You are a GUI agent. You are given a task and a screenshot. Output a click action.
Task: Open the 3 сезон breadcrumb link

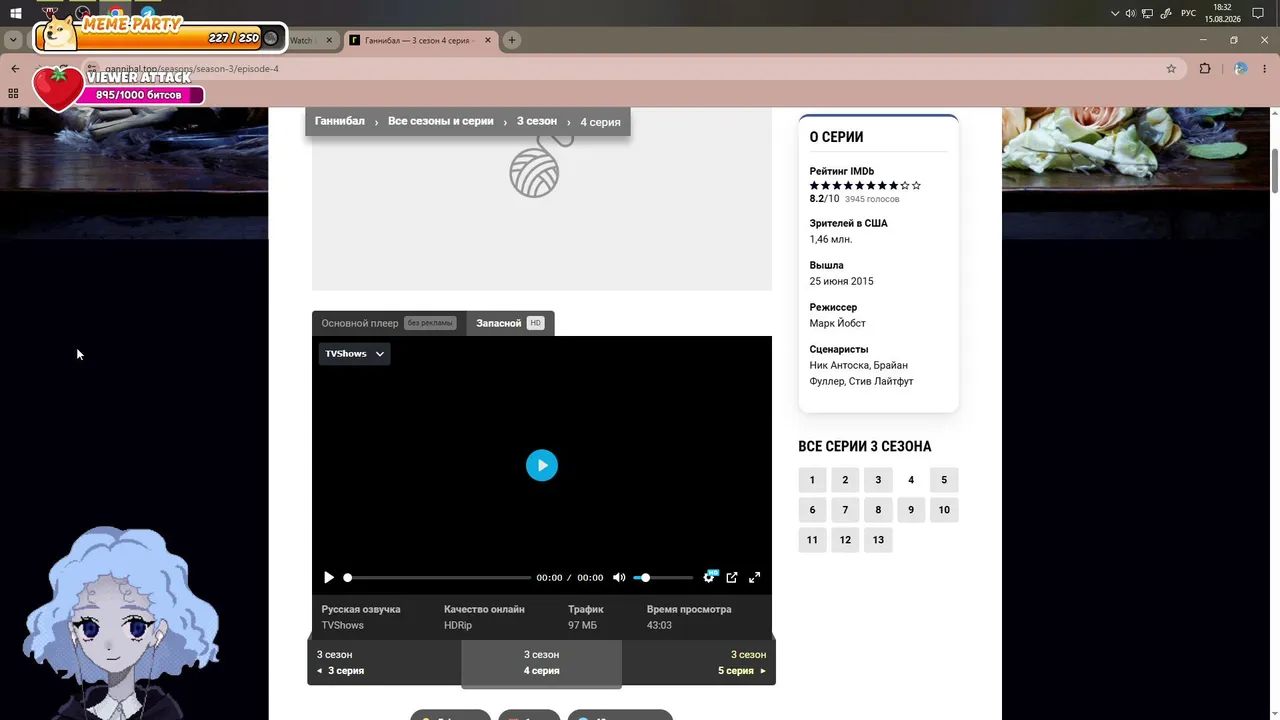click(x=537, y=121)
